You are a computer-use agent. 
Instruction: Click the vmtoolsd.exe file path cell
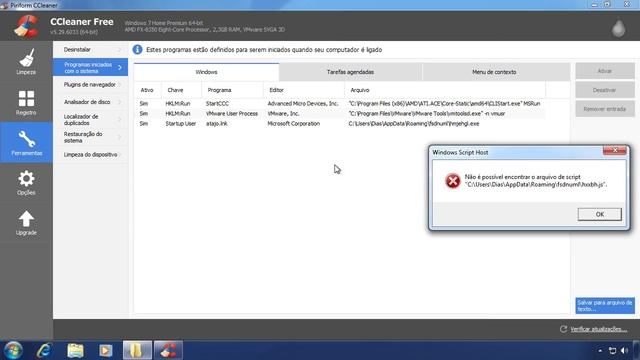click(427, 113)
